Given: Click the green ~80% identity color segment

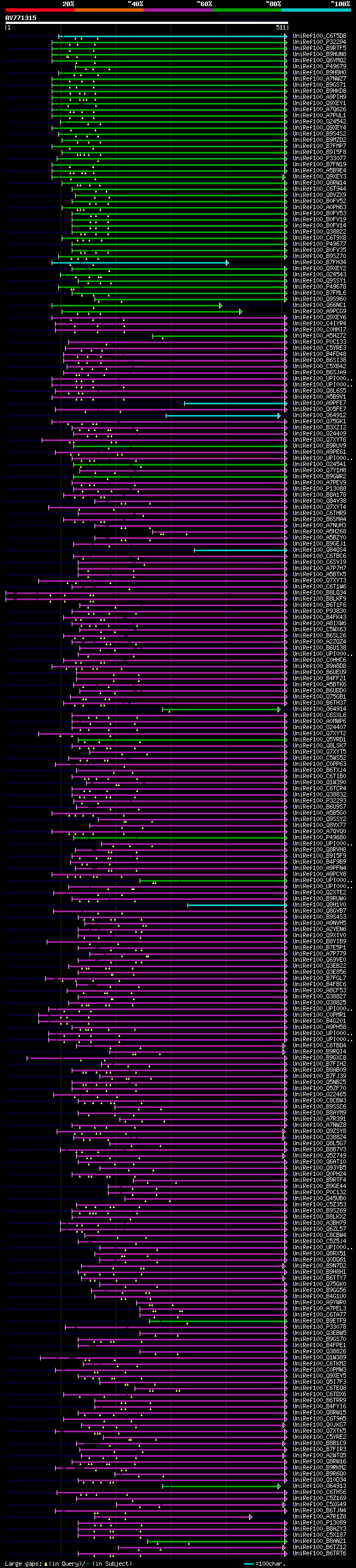Looking at the screenshot, I should [x=247, y=10].
